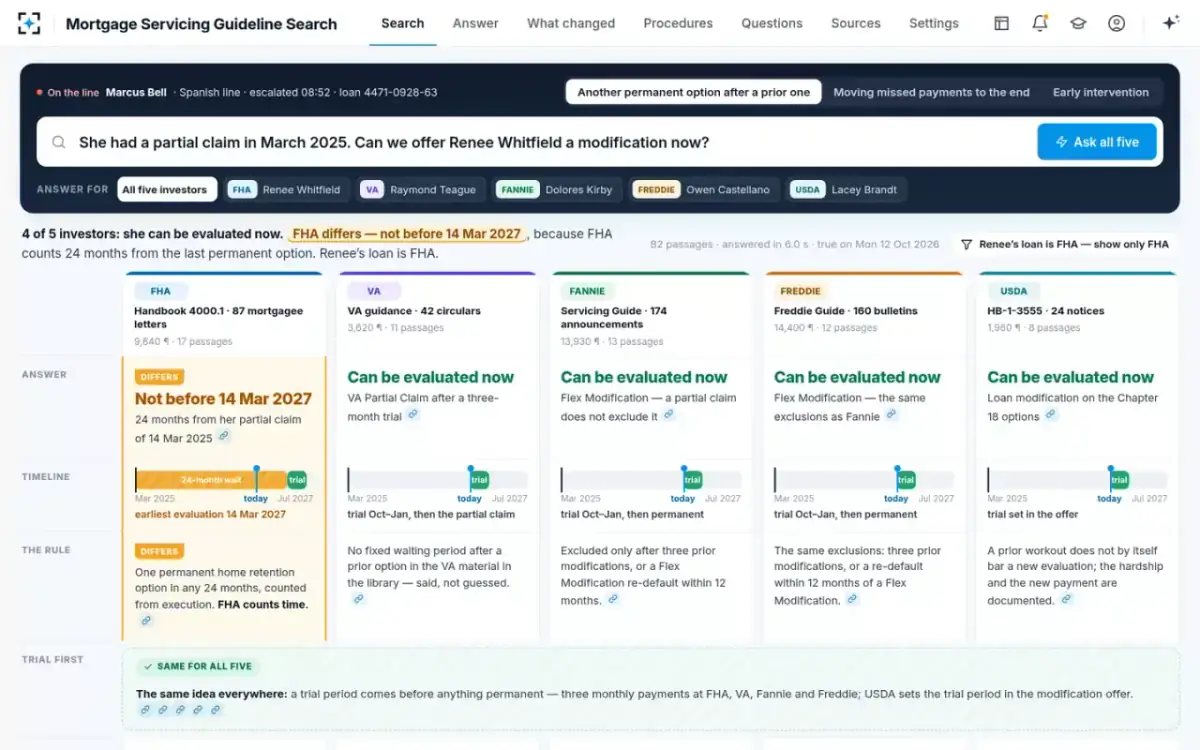Select the VA Raymond Teague chip
Viewport: 1200px width, 750px height.
(421, 189)
